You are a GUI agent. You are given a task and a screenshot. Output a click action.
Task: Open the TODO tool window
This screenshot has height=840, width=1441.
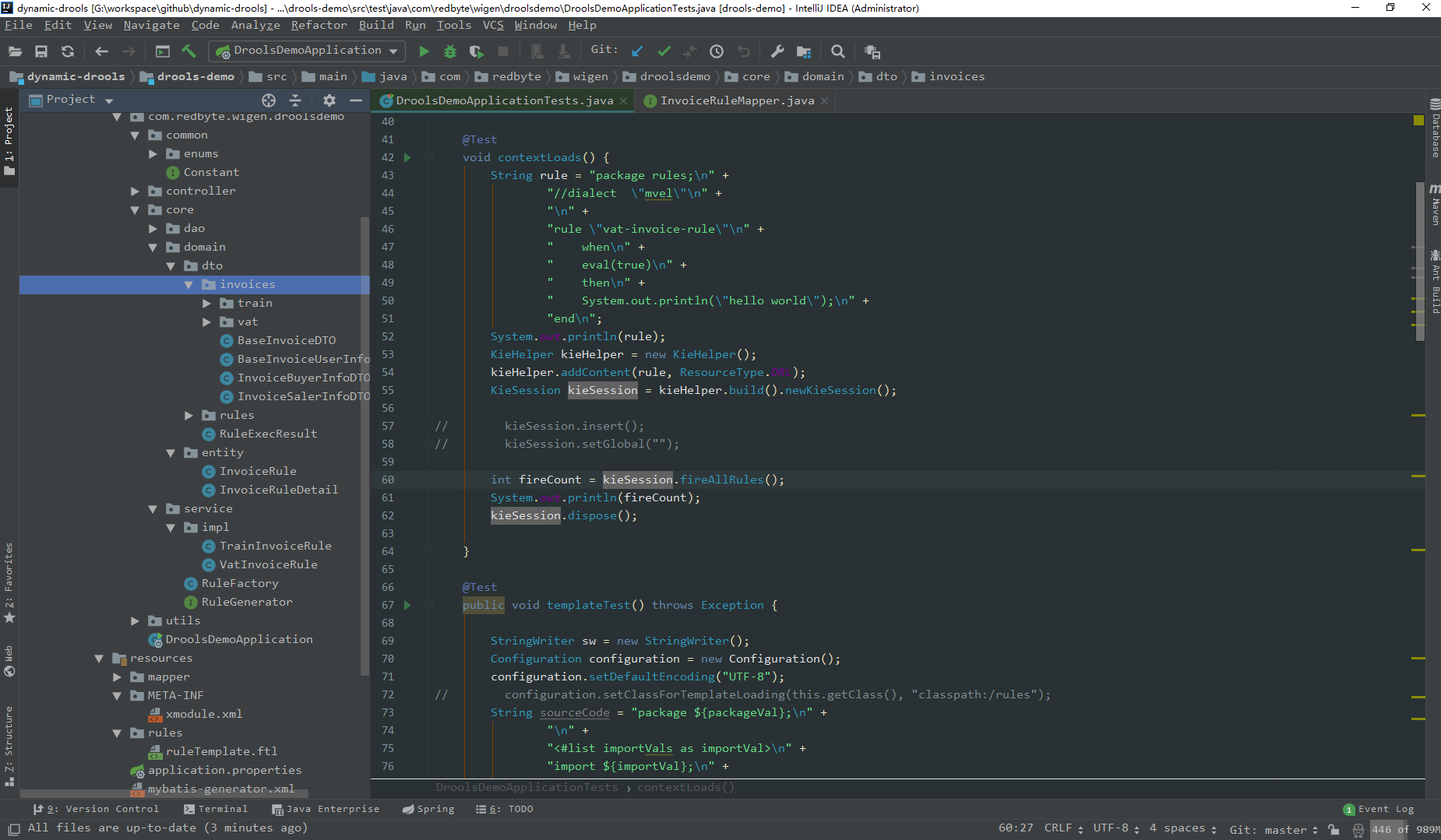pos(505,809)
